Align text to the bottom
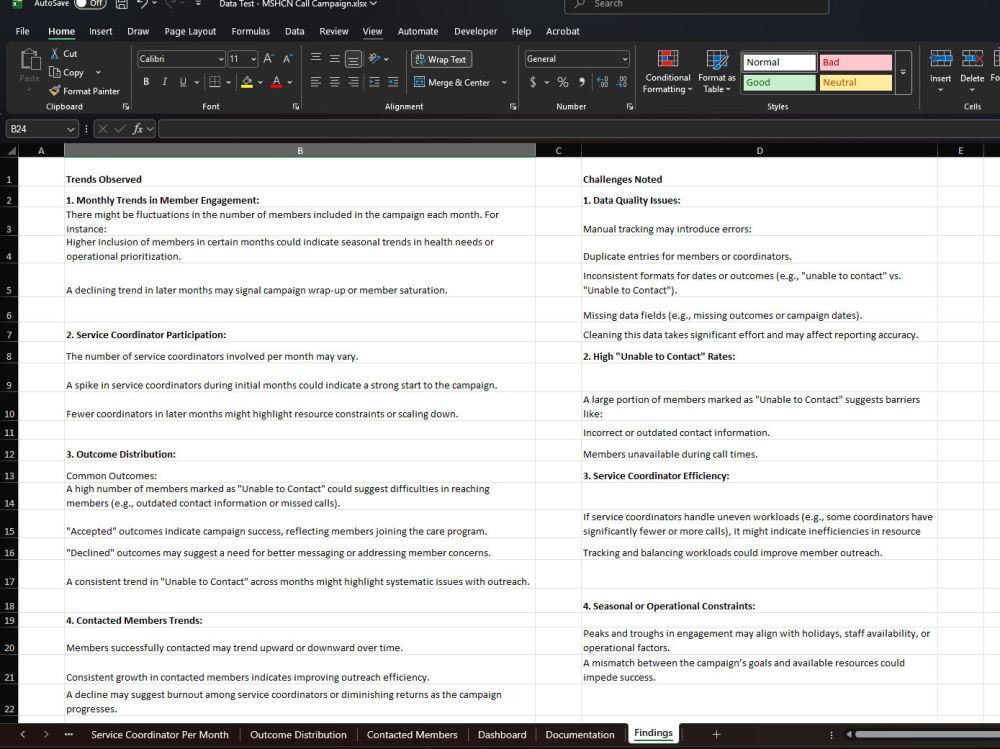The width and height of the screenshot is (1000, 749). click(x=353, y=59)
